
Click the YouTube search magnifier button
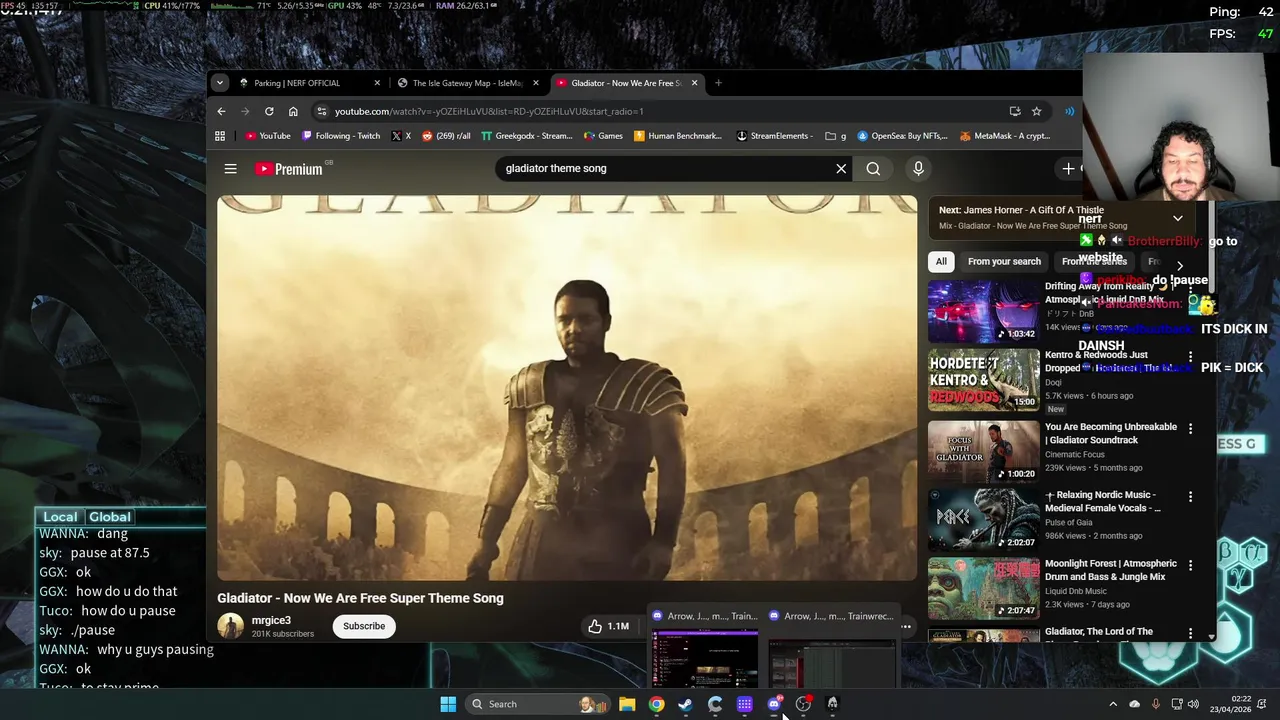pyautogui.click(x=873, y=169)
